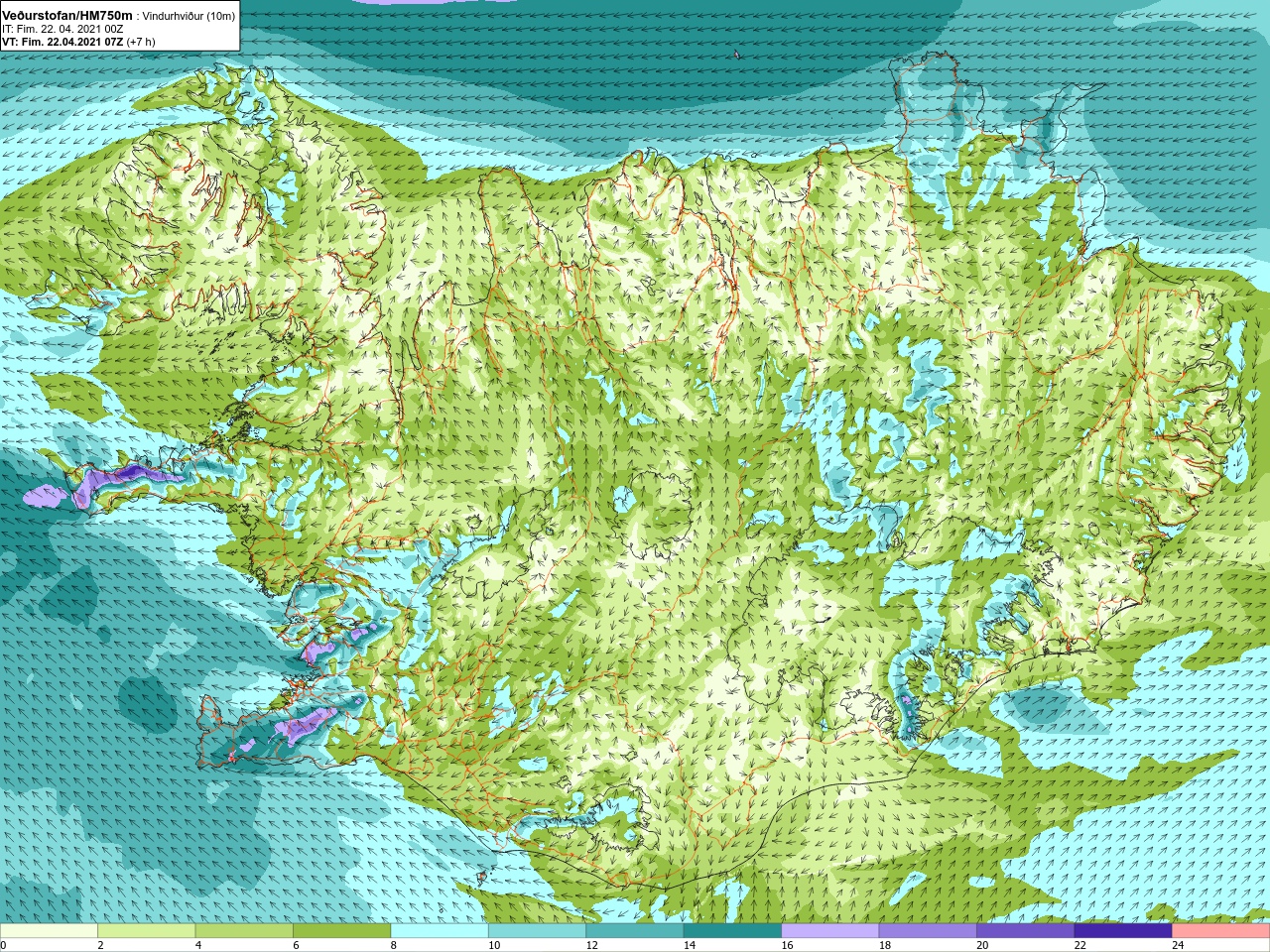Click legend scale value 24

1178,946
